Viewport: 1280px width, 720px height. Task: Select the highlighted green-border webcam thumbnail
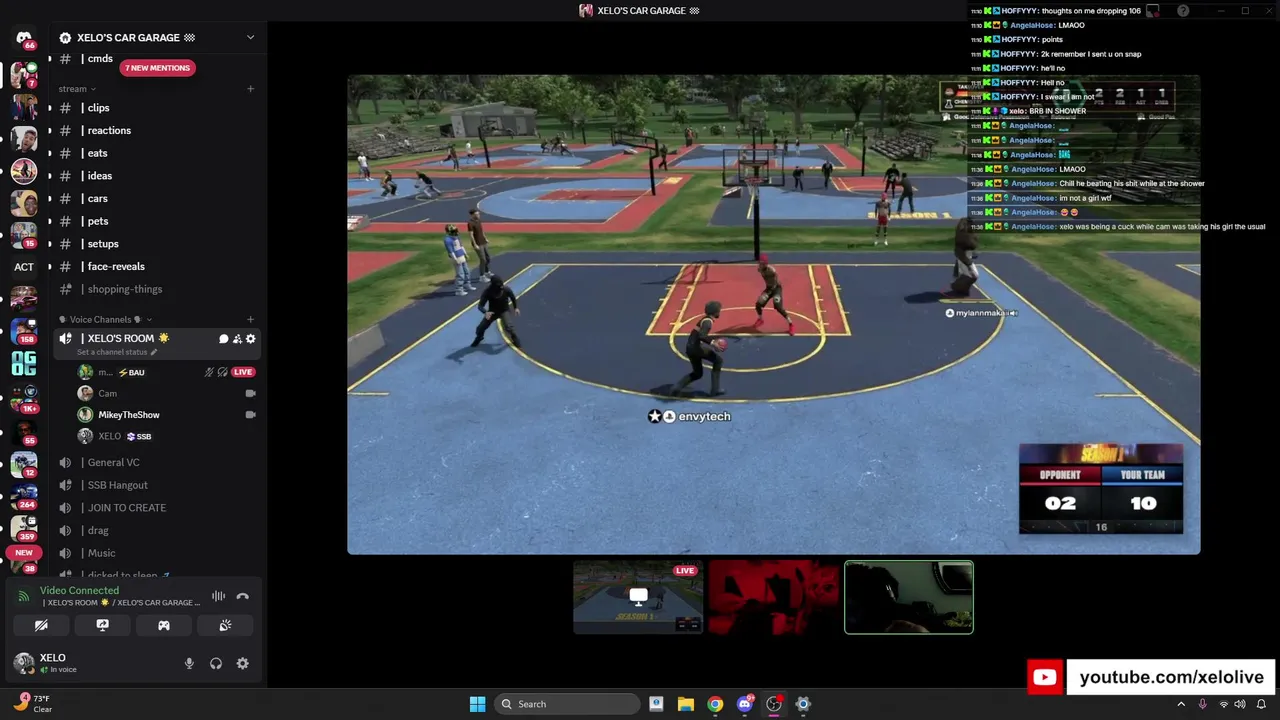909,597
